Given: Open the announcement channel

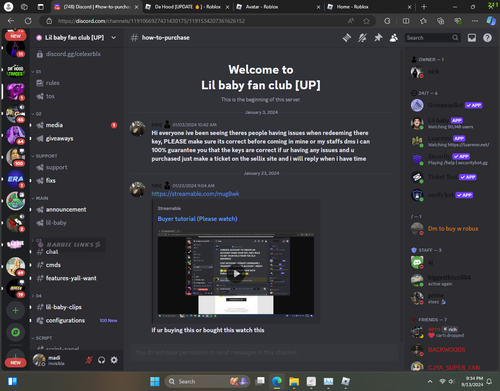Looking at the screenshot, I should point(77,210).
